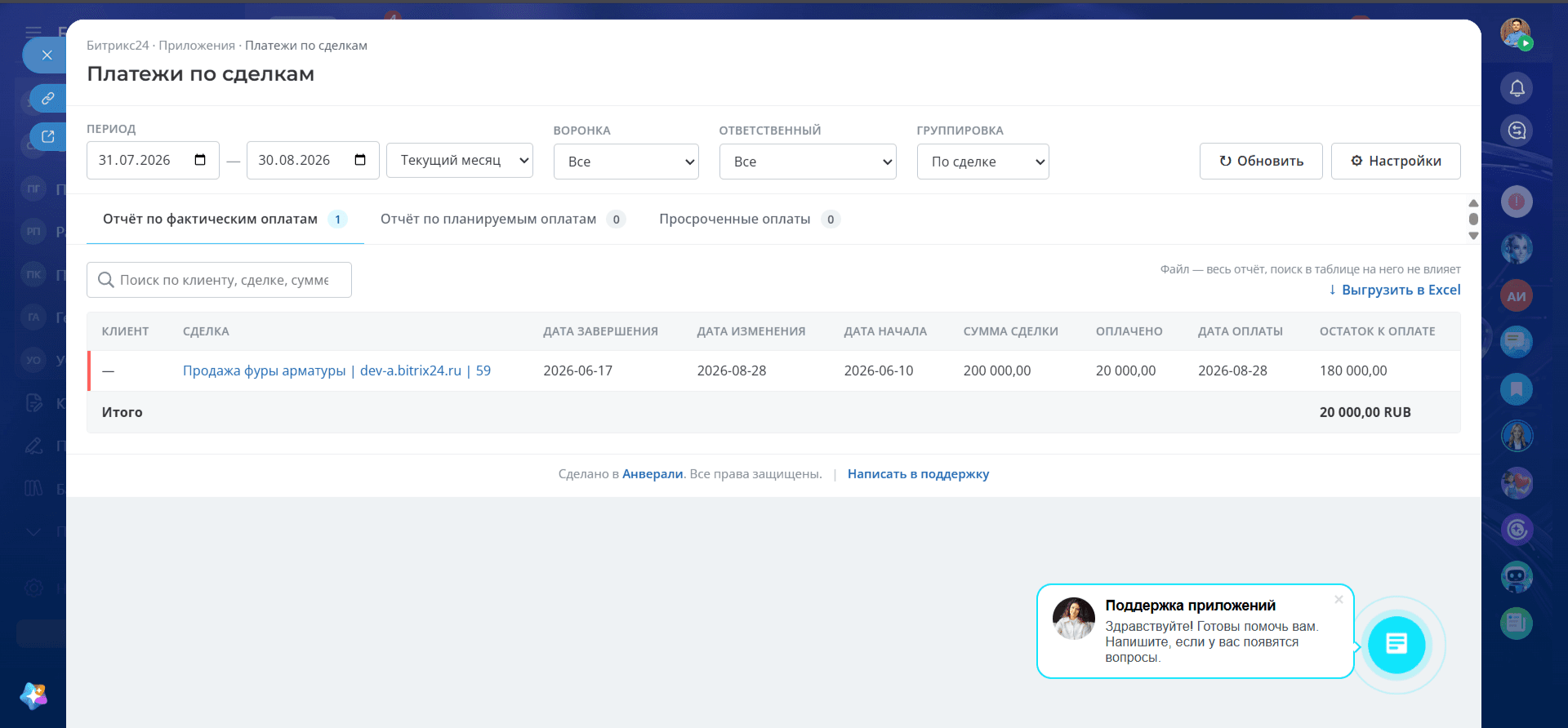This screenshot has height=728, width=1568.
Task: Click the Сделка column header
Action: point(206,331)
